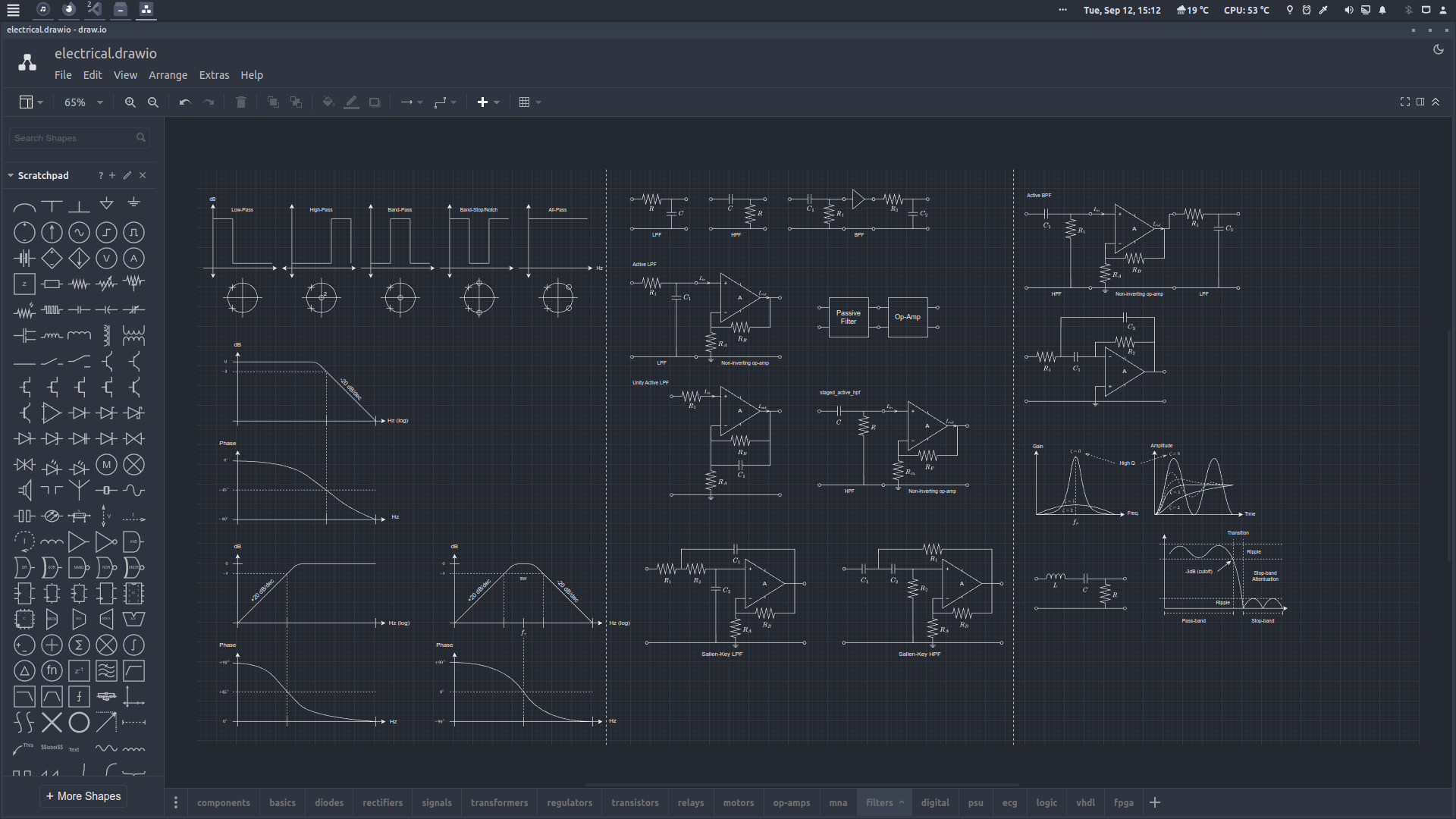1456x819 pixels.
Task: Open the Extras menu
Action: [x=214, y=75]
